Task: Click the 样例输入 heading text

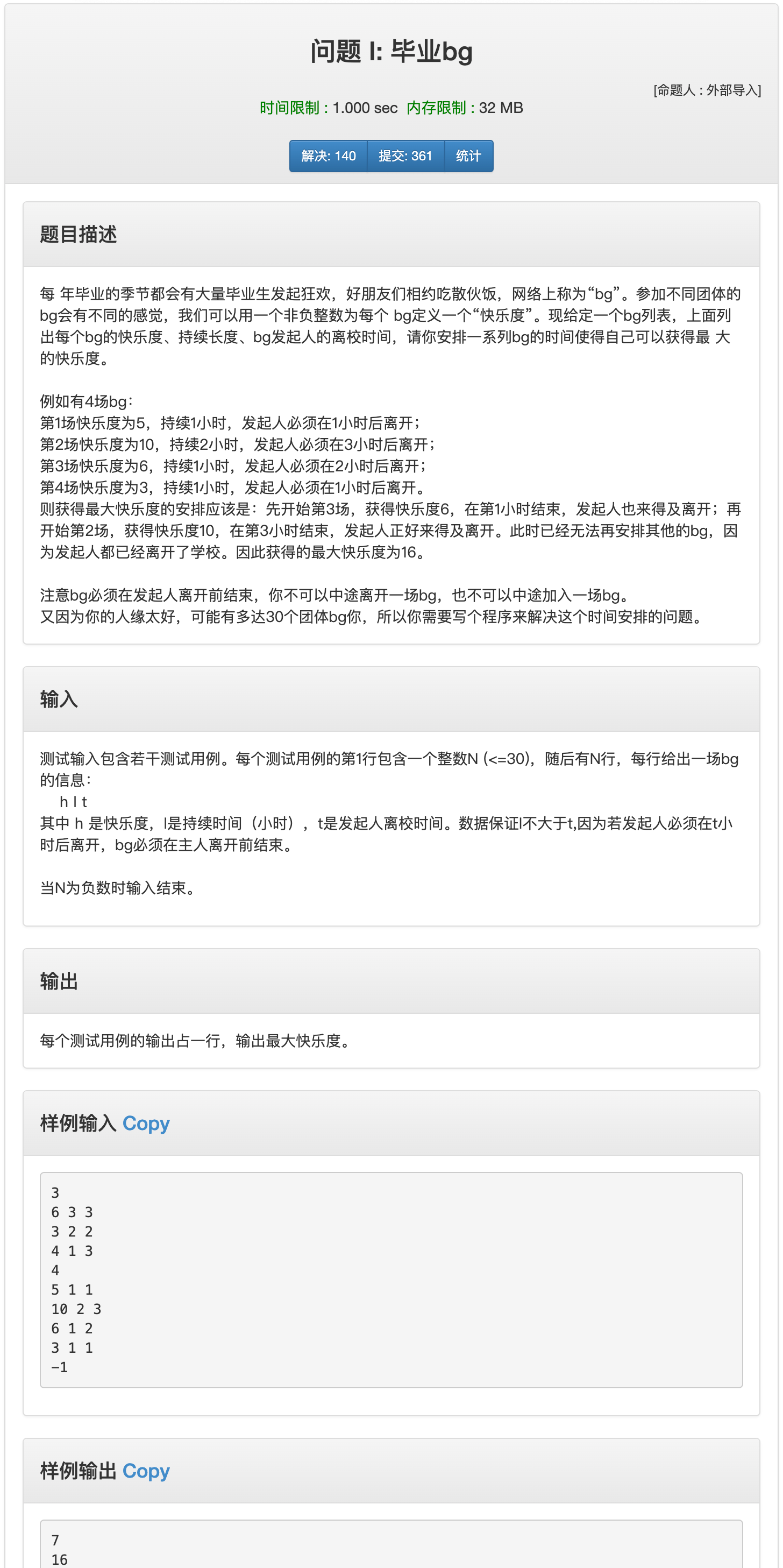Action: point(79,1122)
